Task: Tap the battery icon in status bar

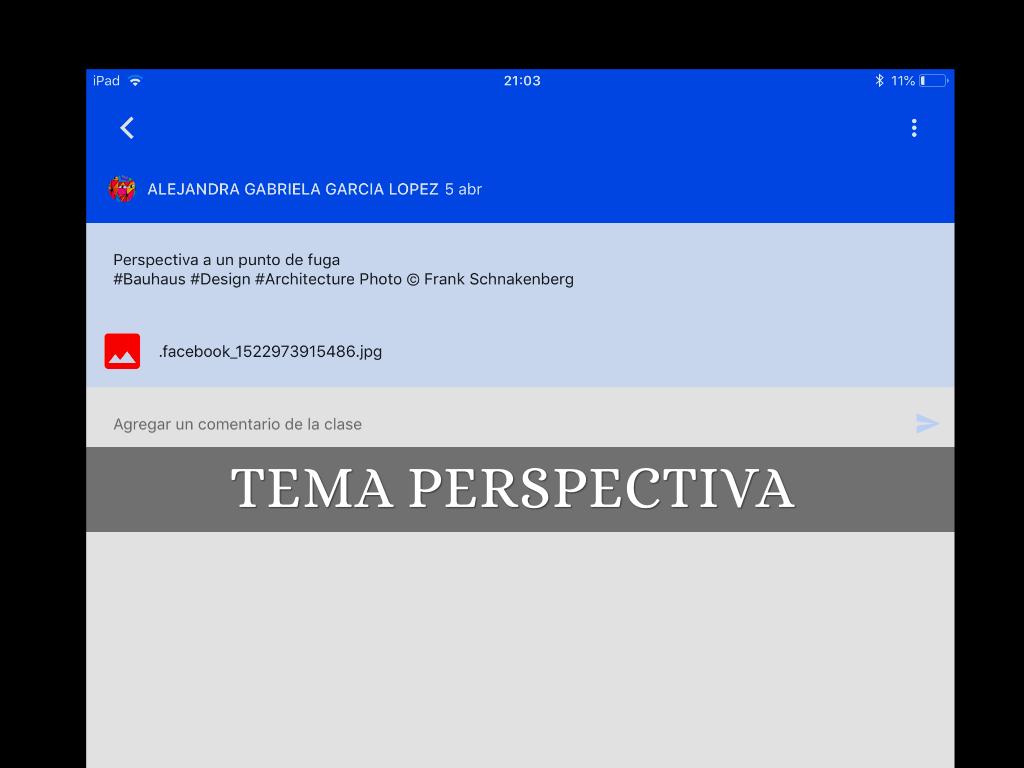Action: point(933,81)
